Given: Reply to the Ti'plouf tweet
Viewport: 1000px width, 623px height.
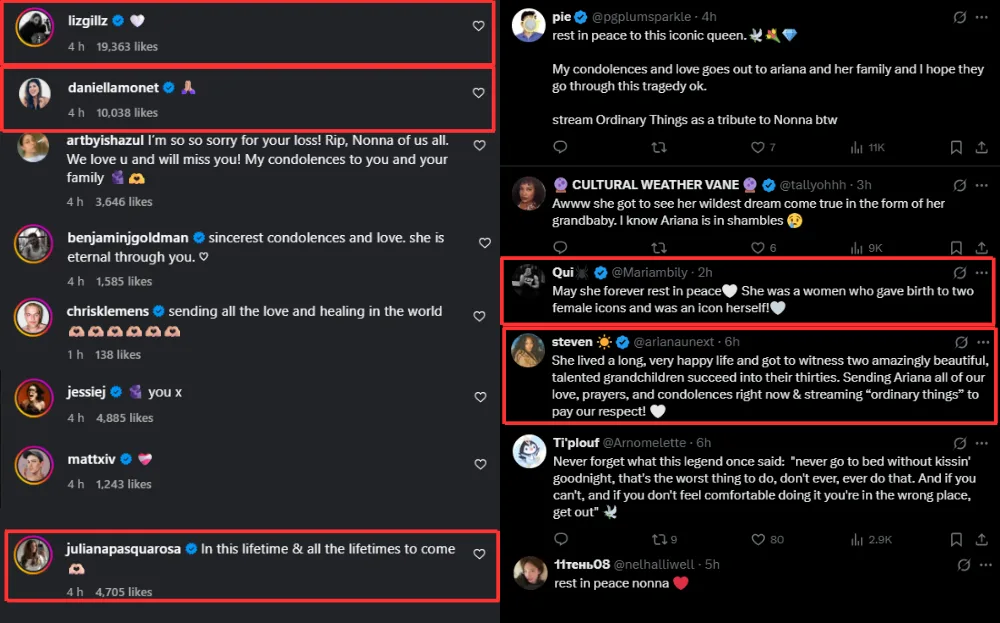Looking at the screenshot, I should (561, 539).
